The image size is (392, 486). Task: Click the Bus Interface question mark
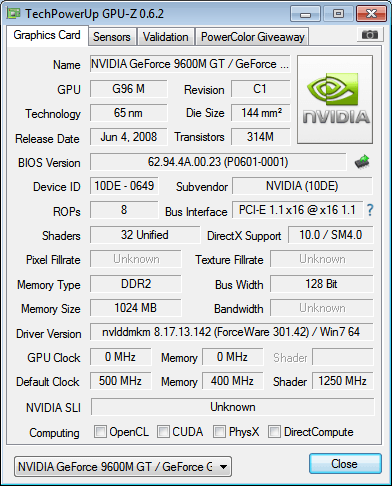click(370, 210)
